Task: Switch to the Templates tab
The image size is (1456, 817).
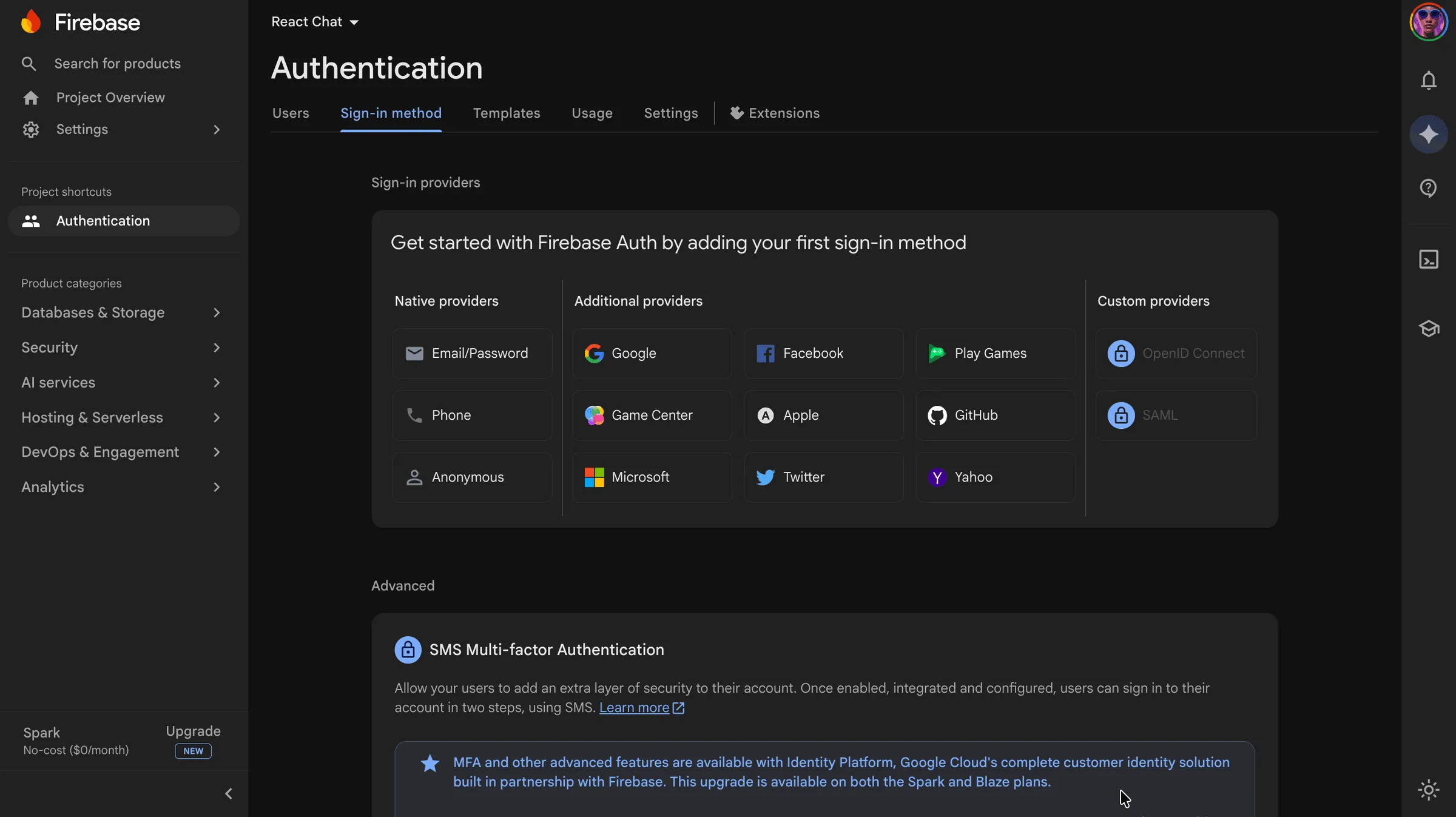Action: (x=507, y=113)
